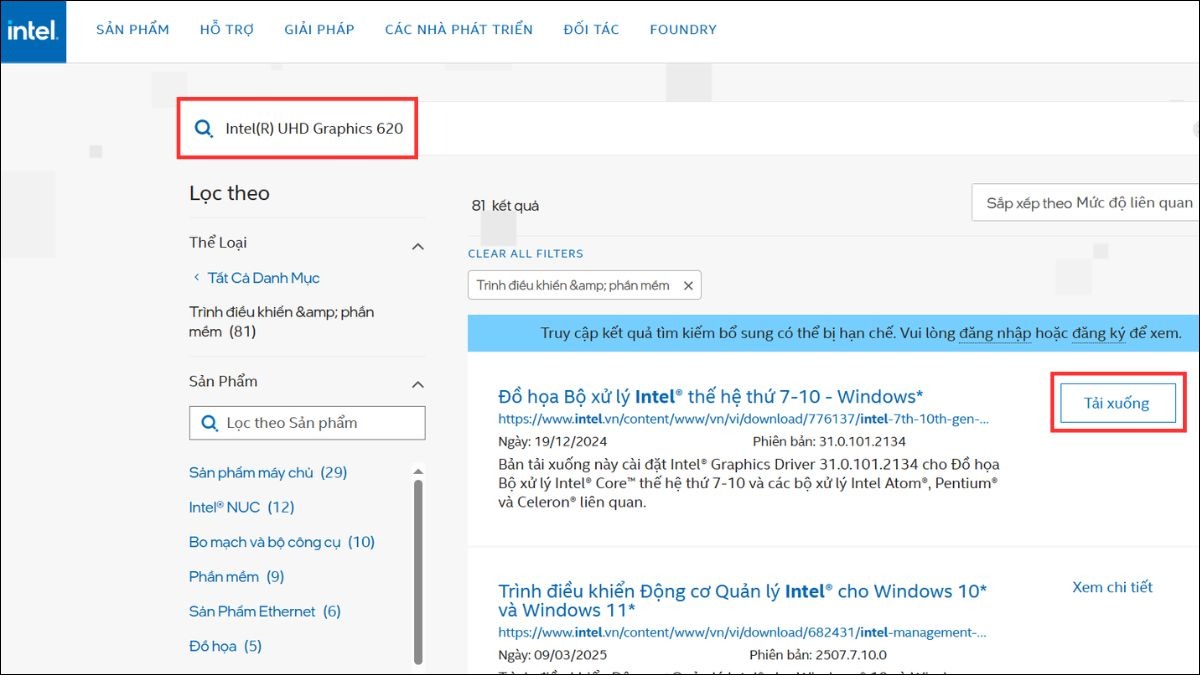The width and height of the screenshot is (1200, 675).
Task: Click 'Phiên bản: 31.0.101.2134' text
Action: (x=830, y=441)
